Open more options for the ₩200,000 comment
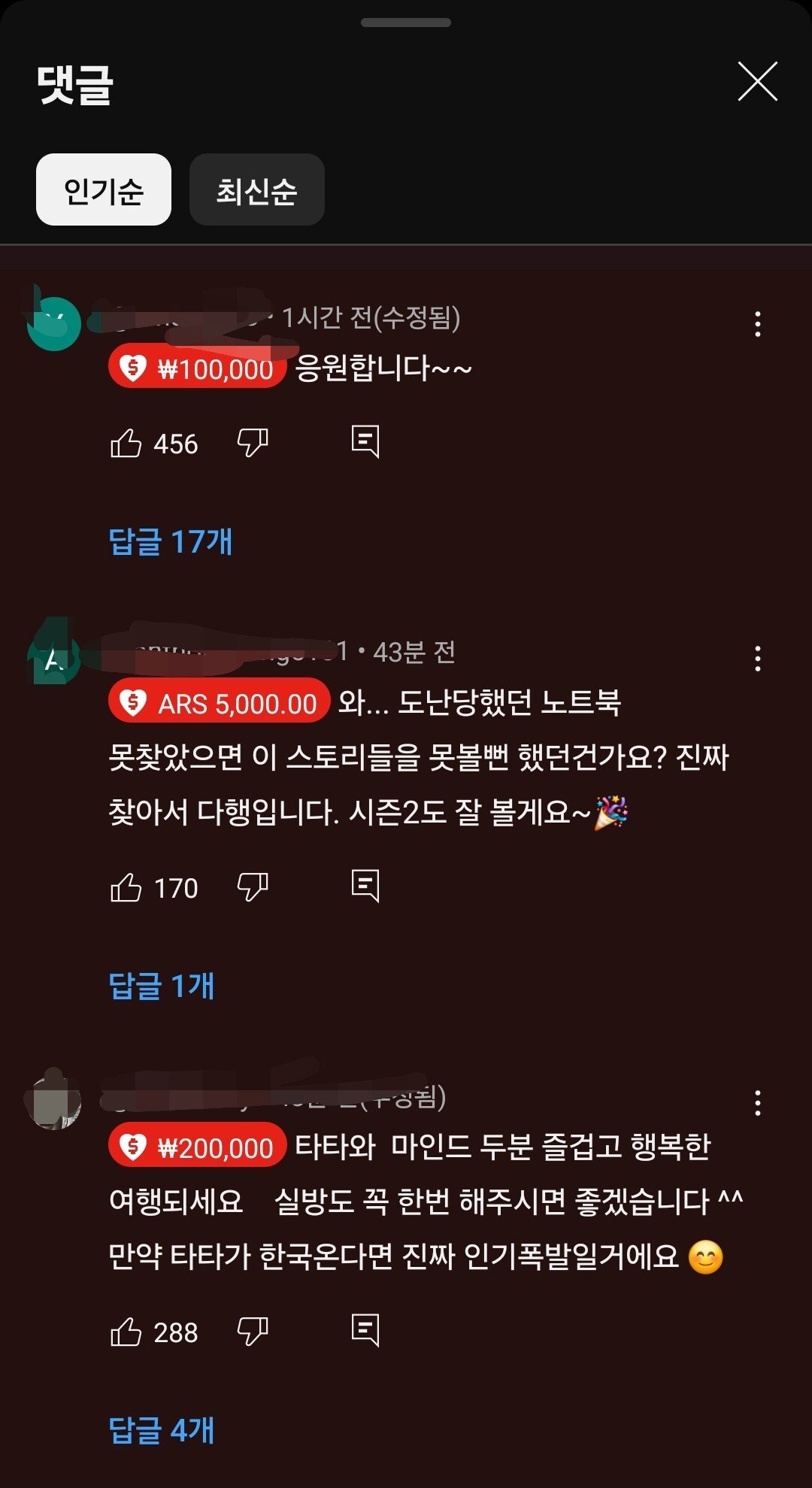This screenshot has width=812, height=1488. pos(758,1103)
